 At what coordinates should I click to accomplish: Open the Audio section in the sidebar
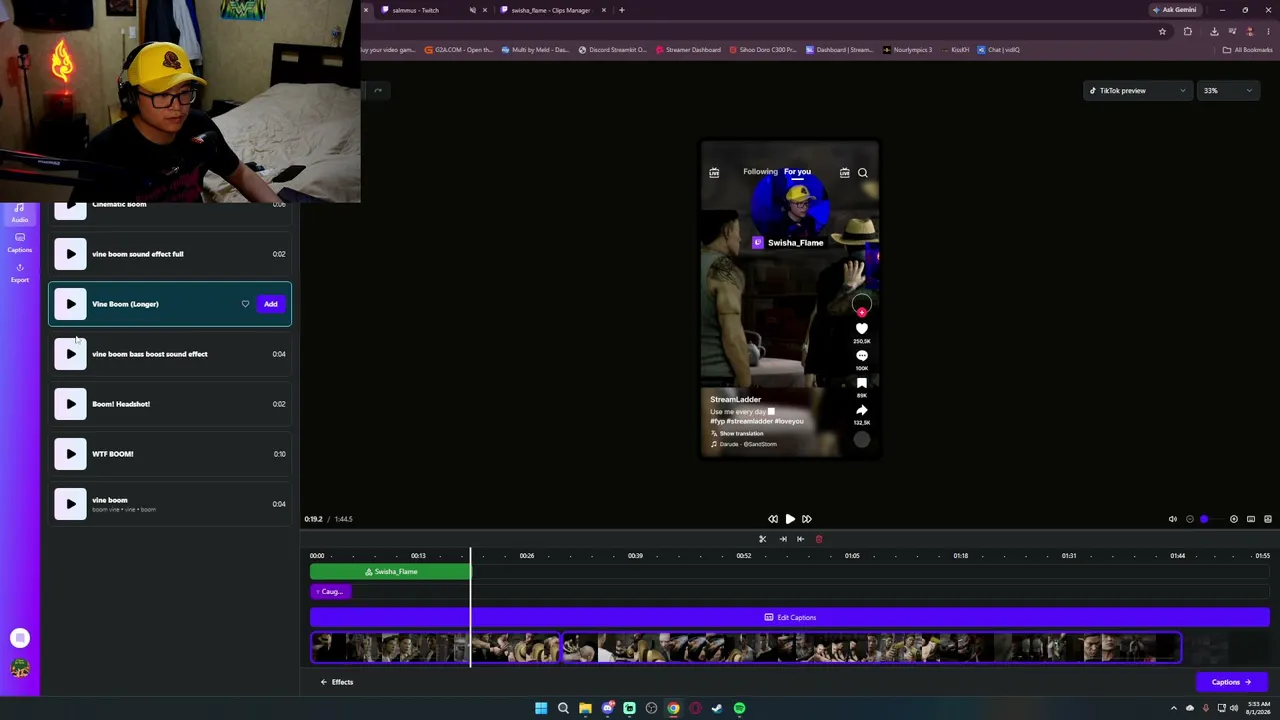20,214
